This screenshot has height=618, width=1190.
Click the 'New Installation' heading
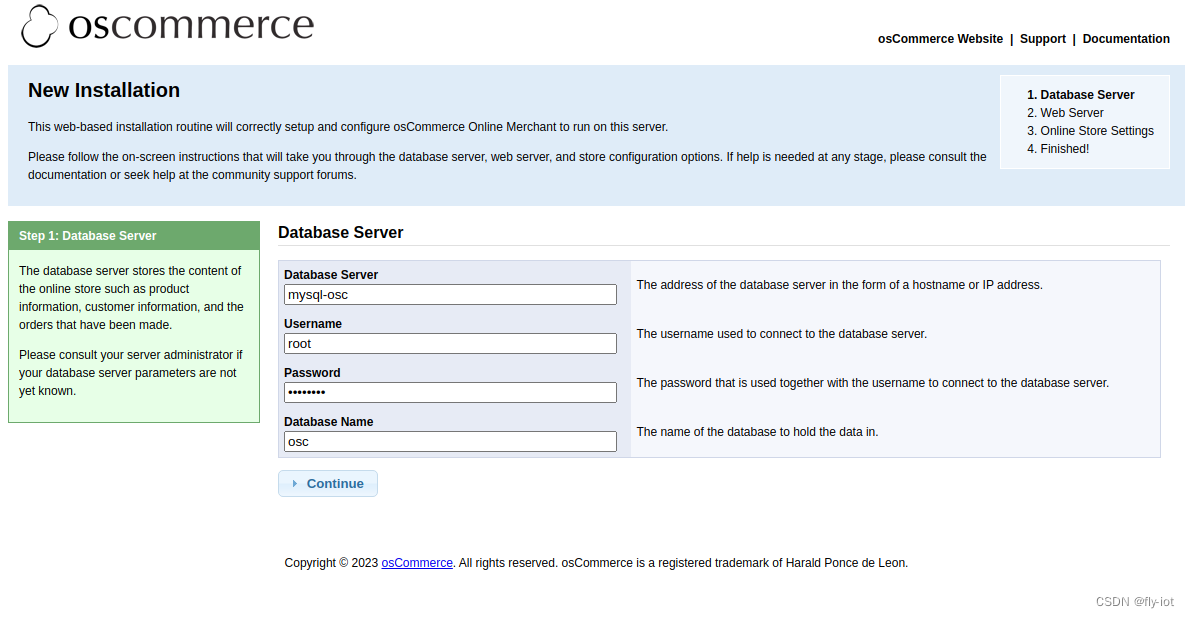point(104,90)
